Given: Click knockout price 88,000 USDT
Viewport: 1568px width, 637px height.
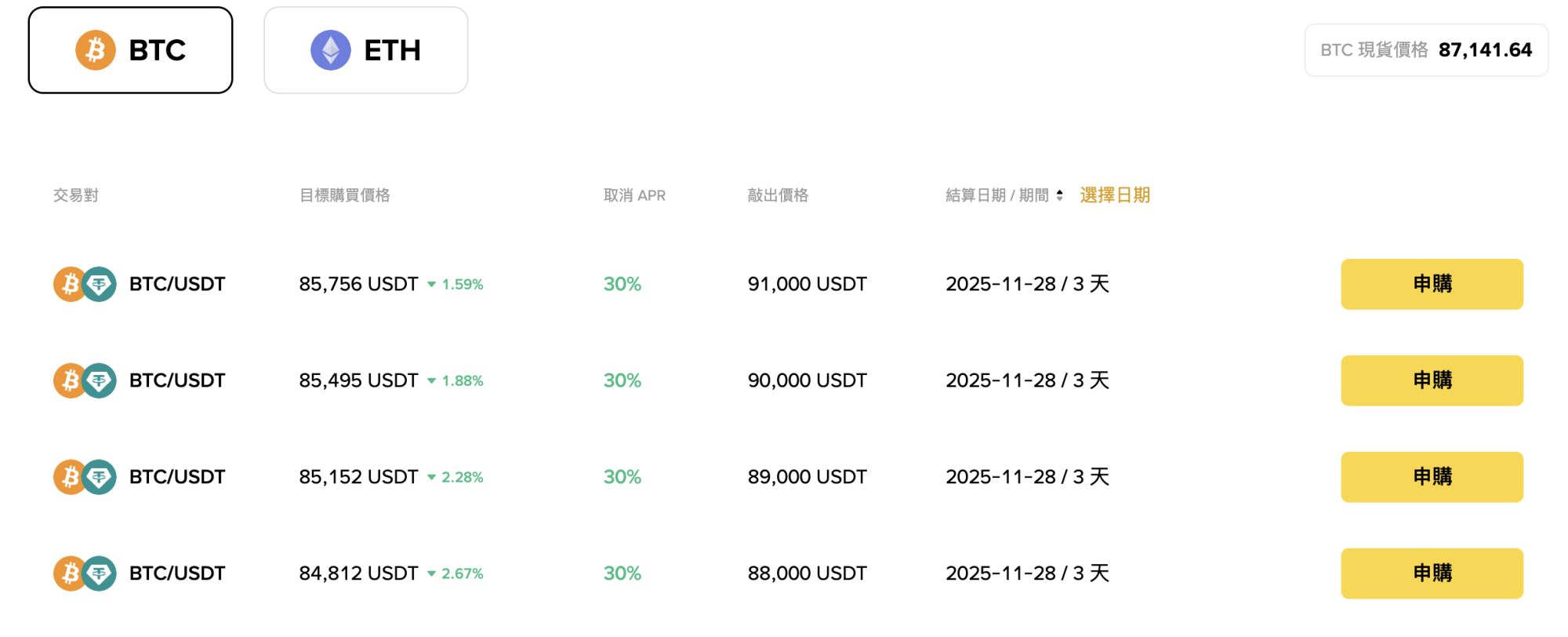Looking at the screenshot, I should point(807,573).
